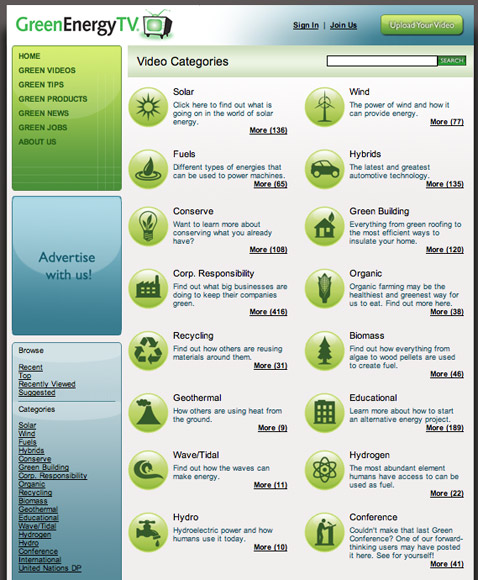Viewport: 478px width, 580px height.
Task: Go to GREEN JOBS in sidebar menu
Action: (43, 128)
